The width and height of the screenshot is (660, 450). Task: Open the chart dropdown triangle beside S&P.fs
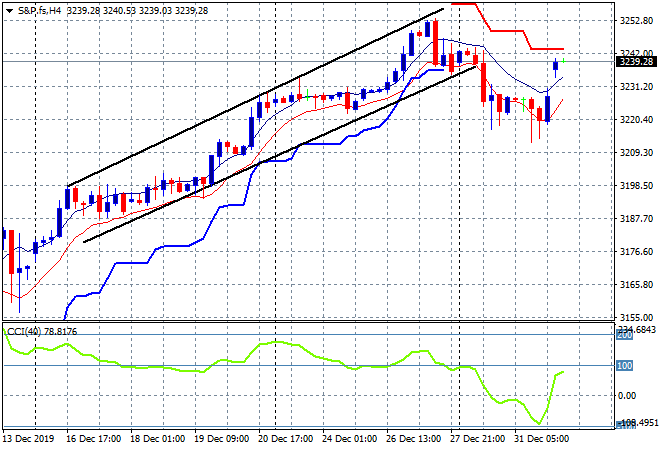(x=9, y=11)
